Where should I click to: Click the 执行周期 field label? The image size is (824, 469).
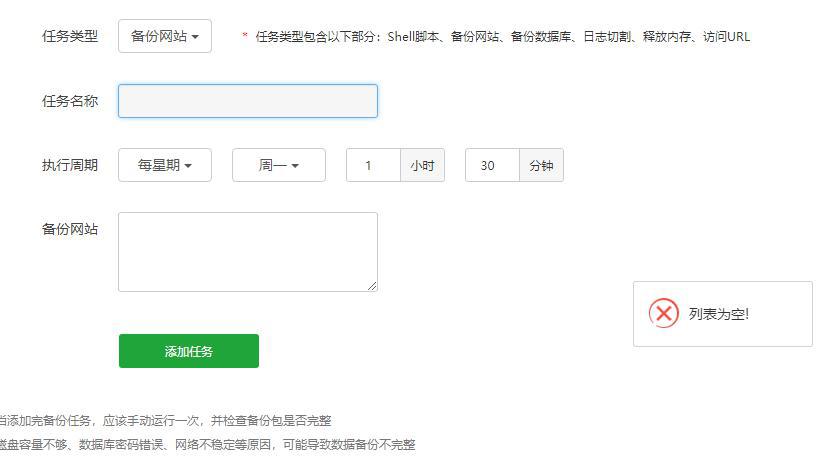pyautogui.click(x=70, y=165)
